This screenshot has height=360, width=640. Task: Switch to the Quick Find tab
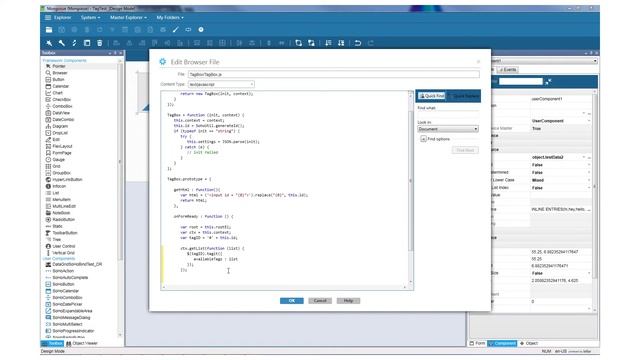431,96
